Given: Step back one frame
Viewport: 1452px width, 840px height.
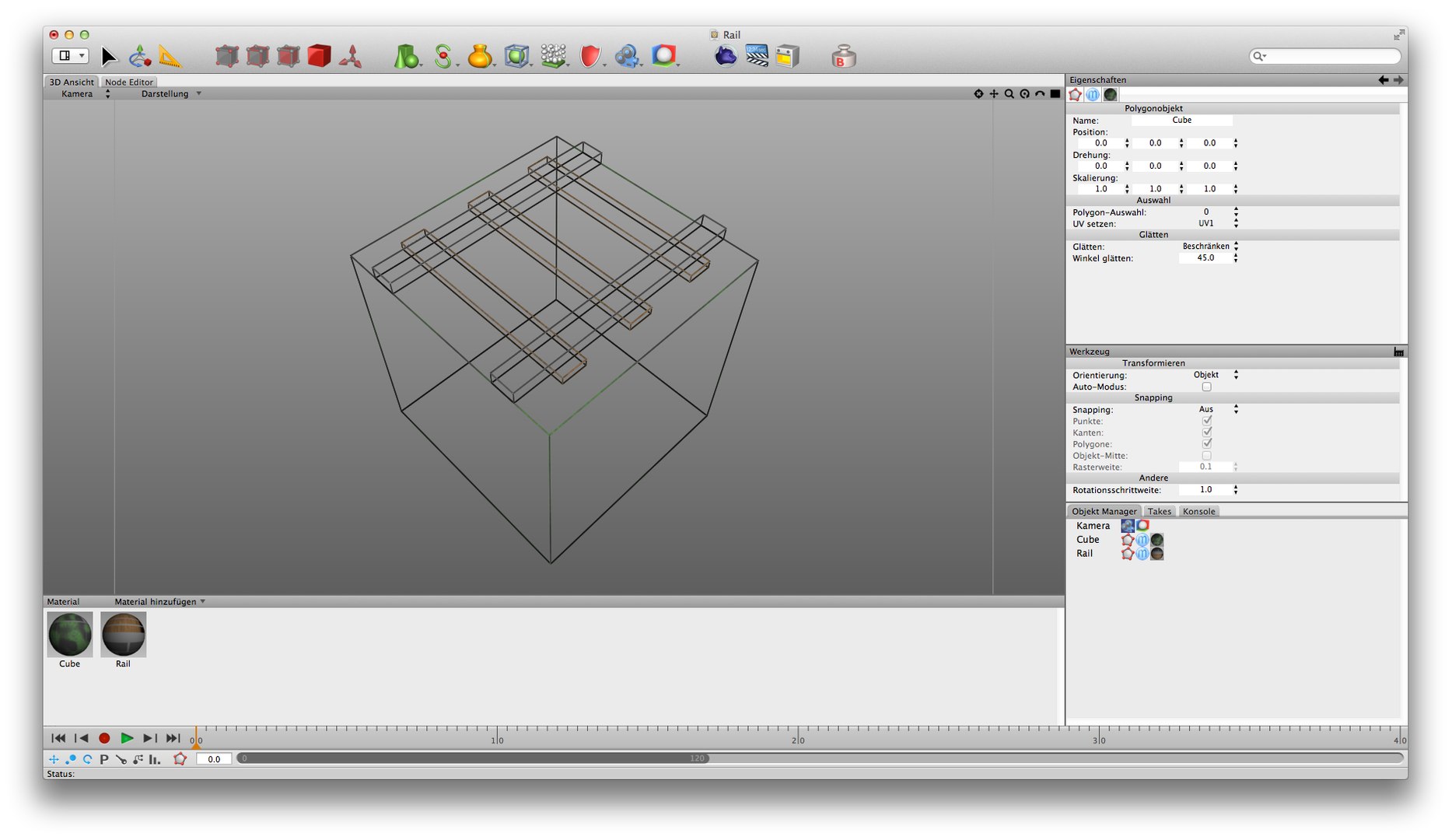Looking at the screenshot, I should (81, 738).
